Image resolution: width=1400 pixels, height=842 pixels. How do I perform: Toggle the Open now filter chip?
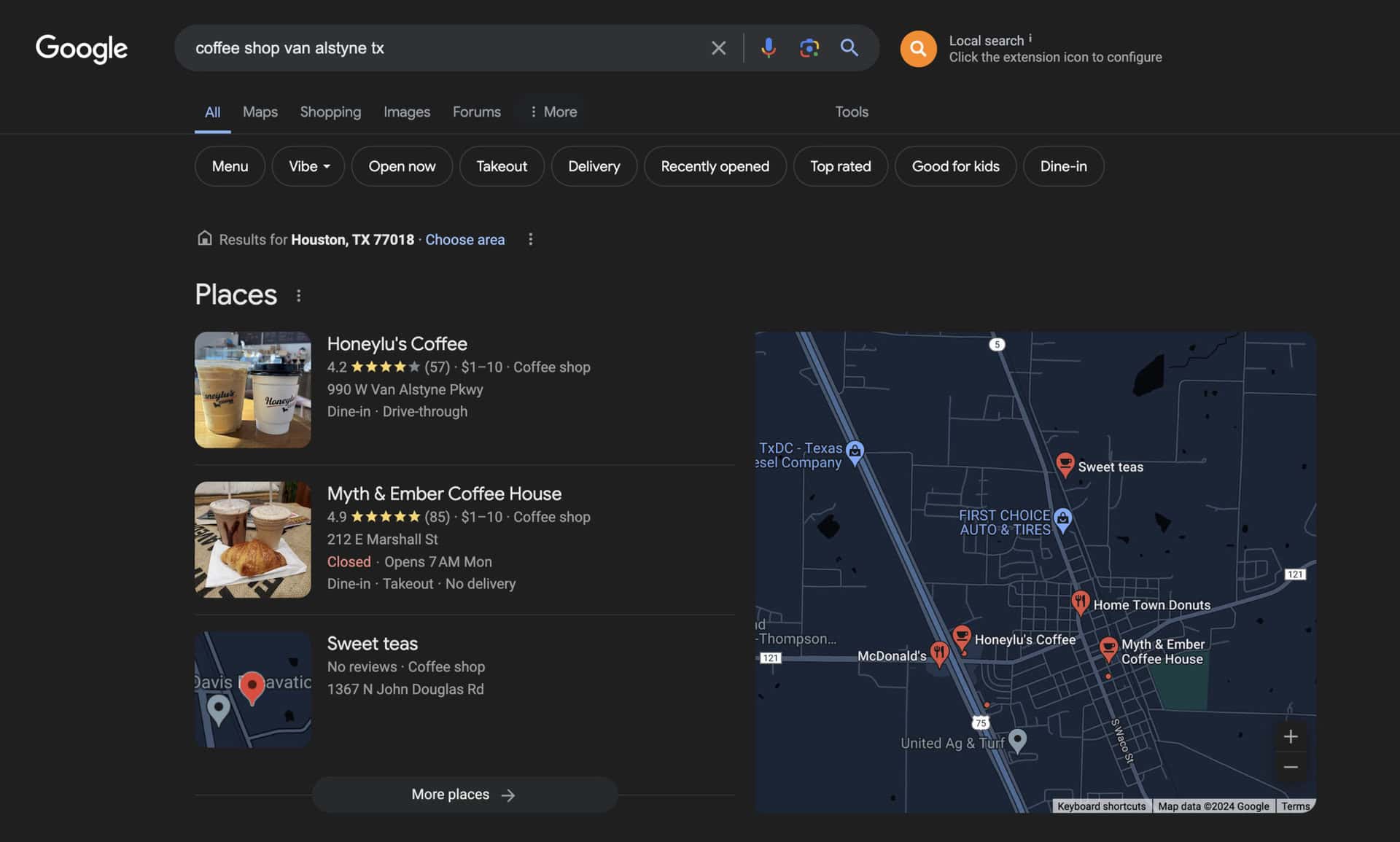[x=402, y=166]
